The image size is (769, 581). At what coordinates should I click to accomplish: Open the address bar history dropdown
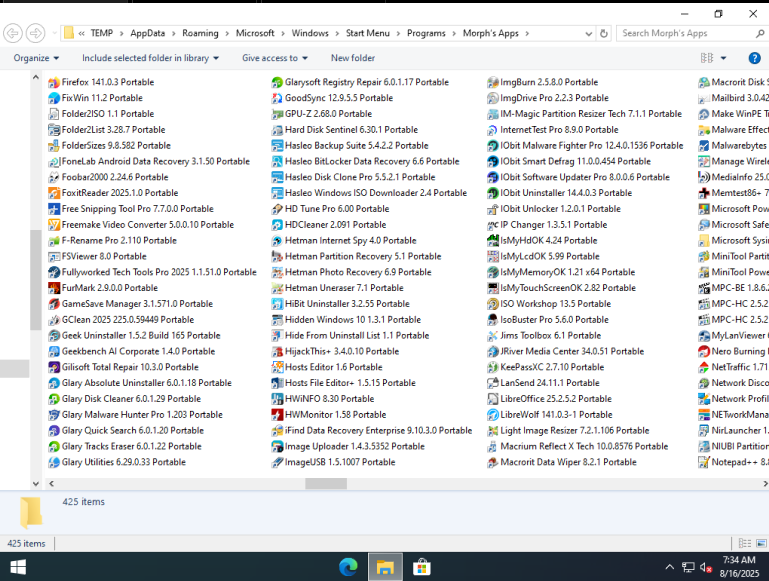[589, 33]
